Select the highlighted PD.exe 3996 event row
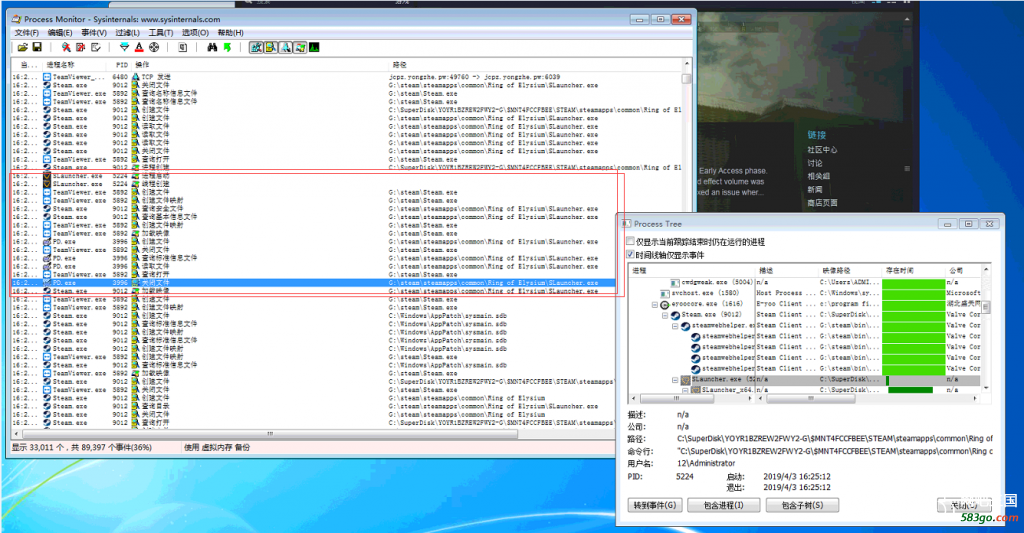Image resolution: width=1024 pixels, height=533 pixels. point(313,283)
